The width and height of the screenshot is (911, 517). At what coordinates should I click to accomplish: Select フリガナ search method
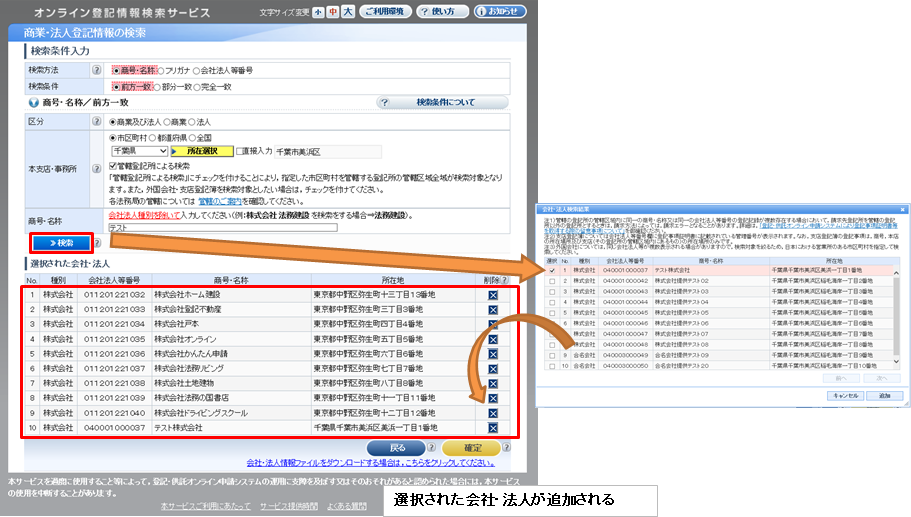click(x=161, y=71)
